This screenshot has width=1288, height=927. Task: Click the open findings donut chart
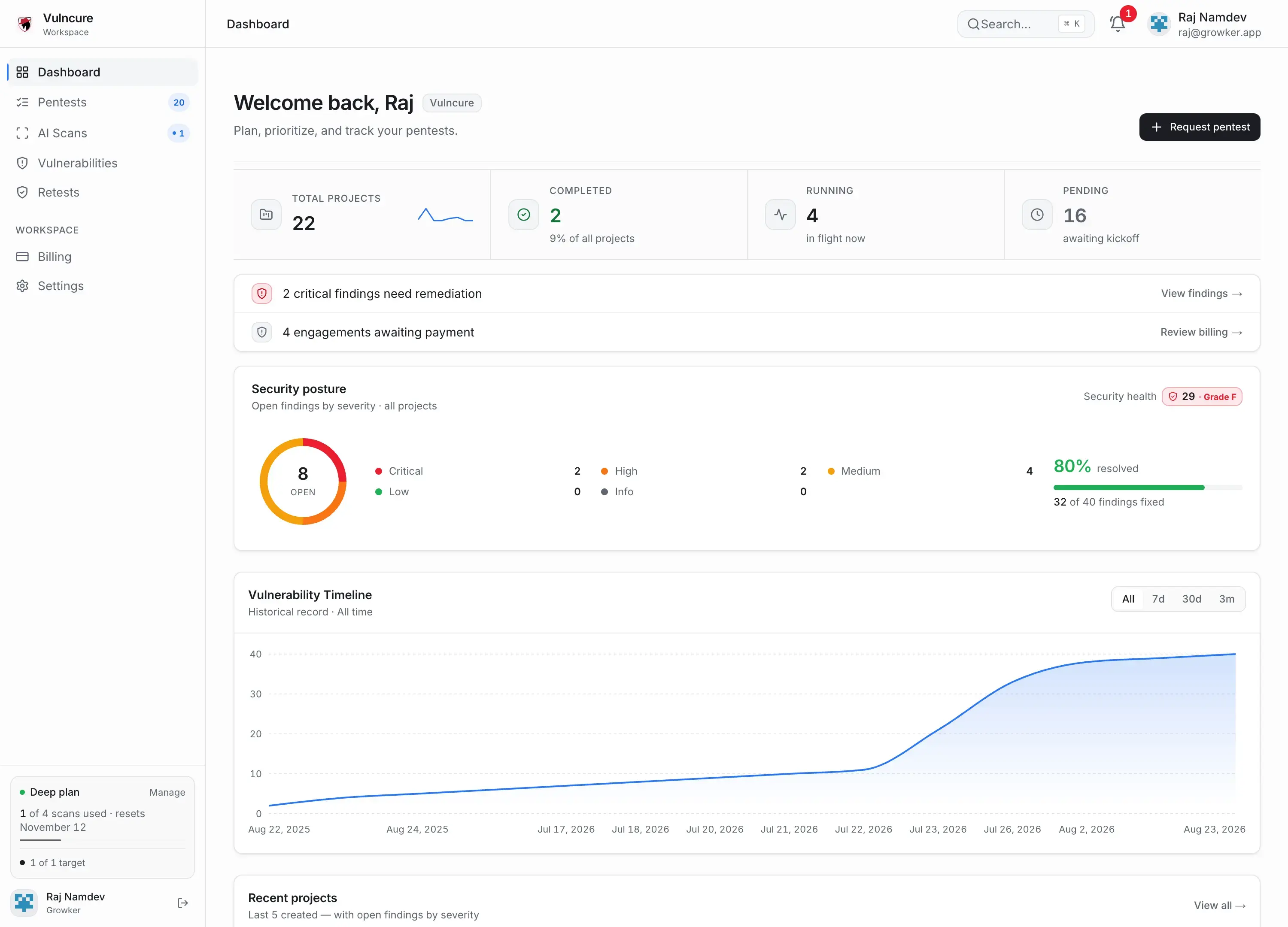point(303,482)
